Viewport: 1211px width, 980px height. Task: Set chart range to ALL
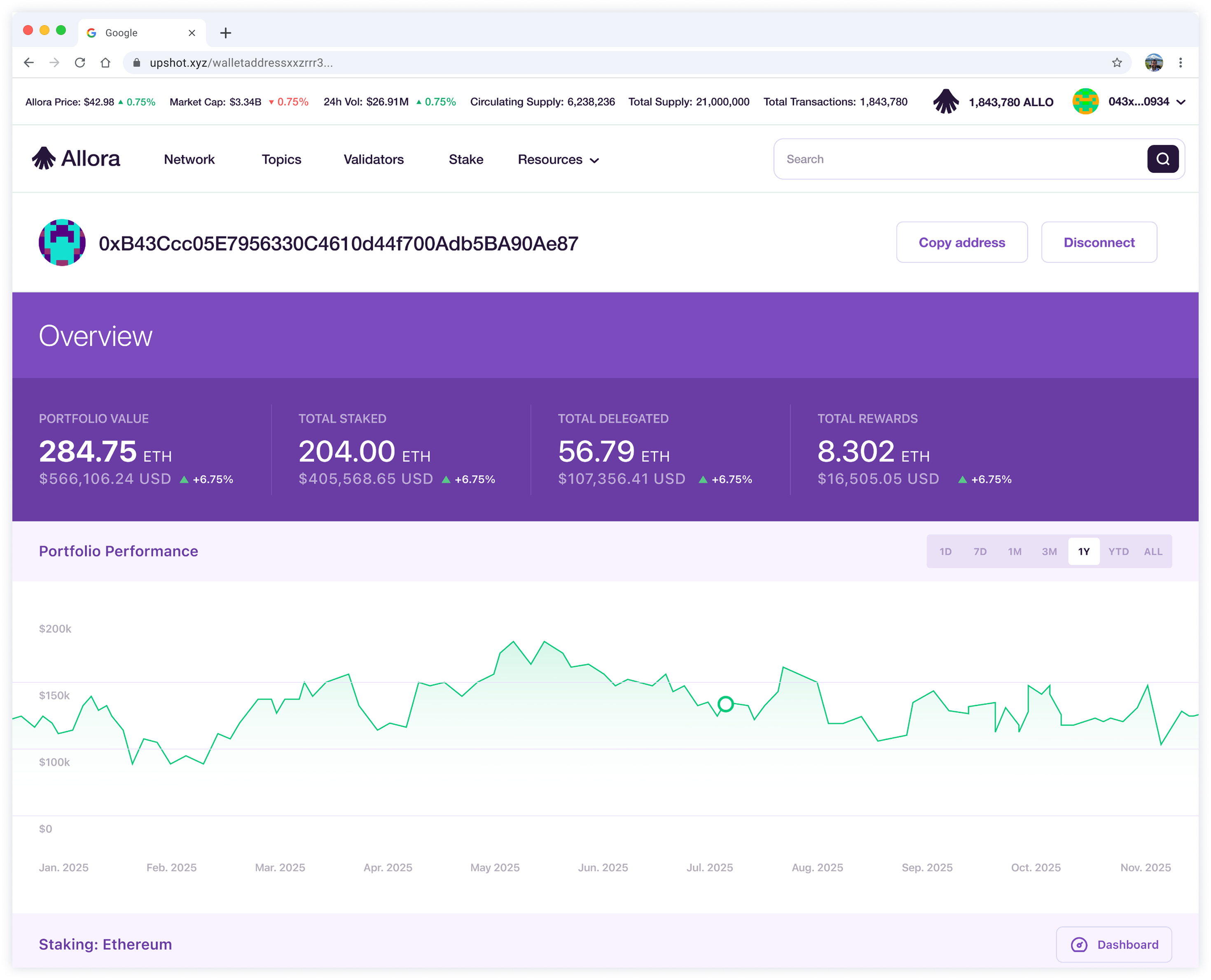(1153, 551)
